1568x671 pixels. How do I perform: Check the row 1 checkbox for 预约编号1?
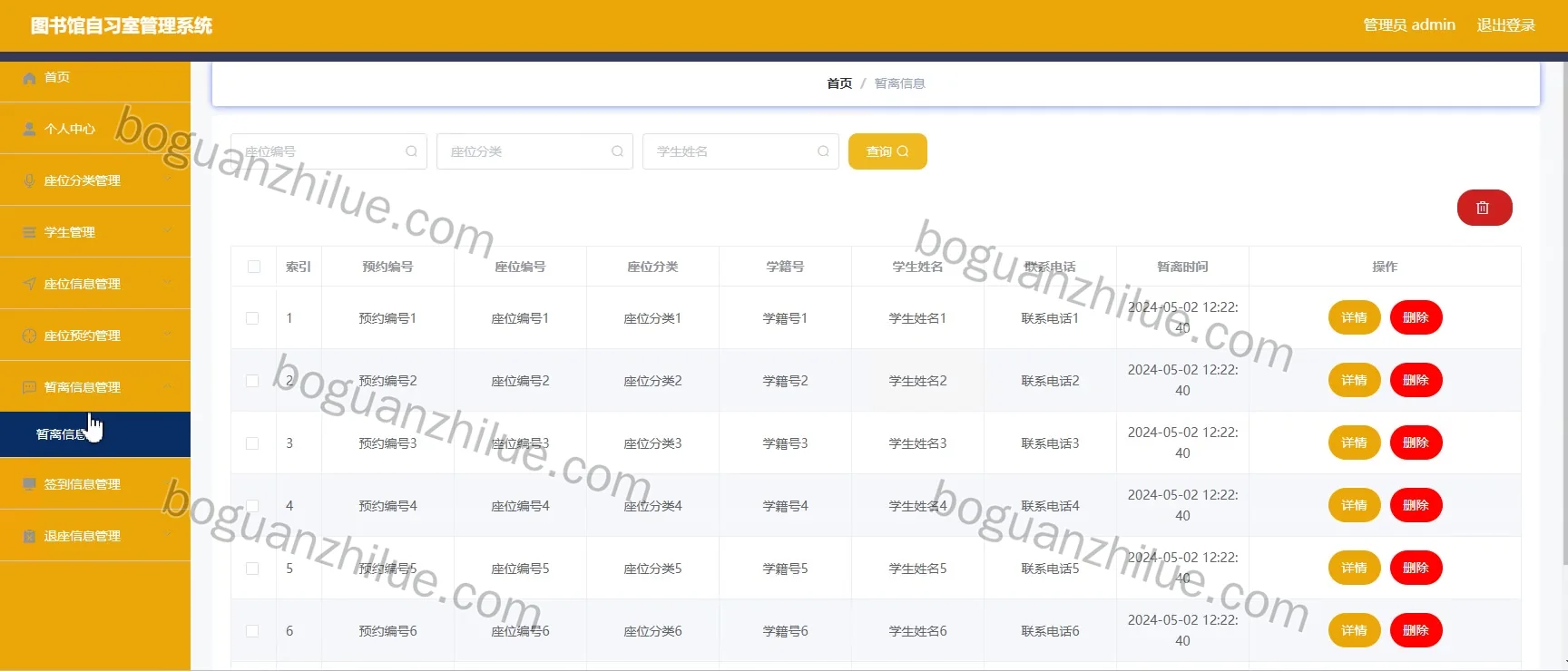(x=252, y=318)
